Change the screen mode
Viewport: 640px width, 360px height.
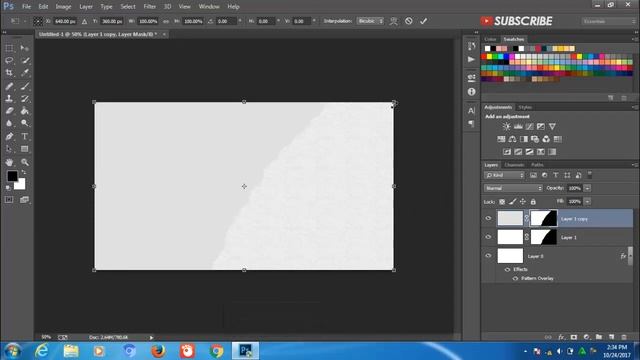pyautogui.click(x=24, y=200)
